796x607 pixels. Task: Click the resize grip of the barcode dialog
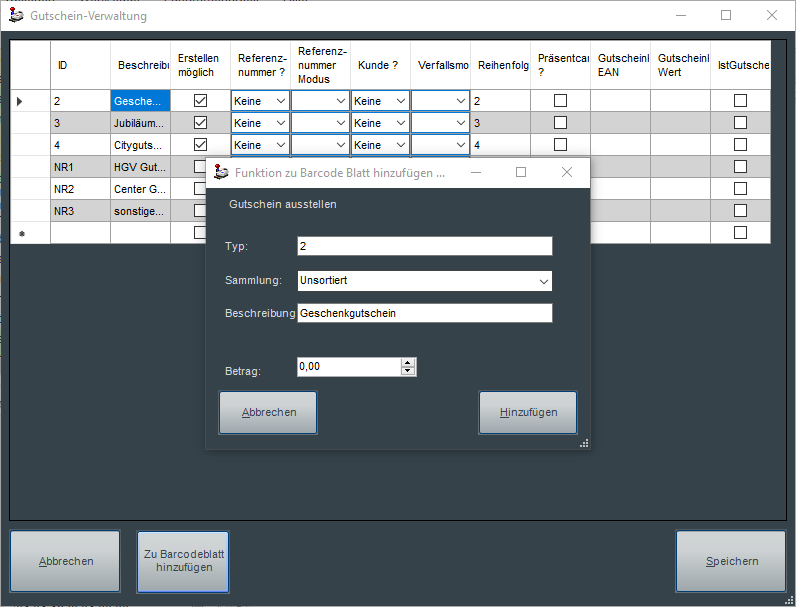click(x=584, y=443)
